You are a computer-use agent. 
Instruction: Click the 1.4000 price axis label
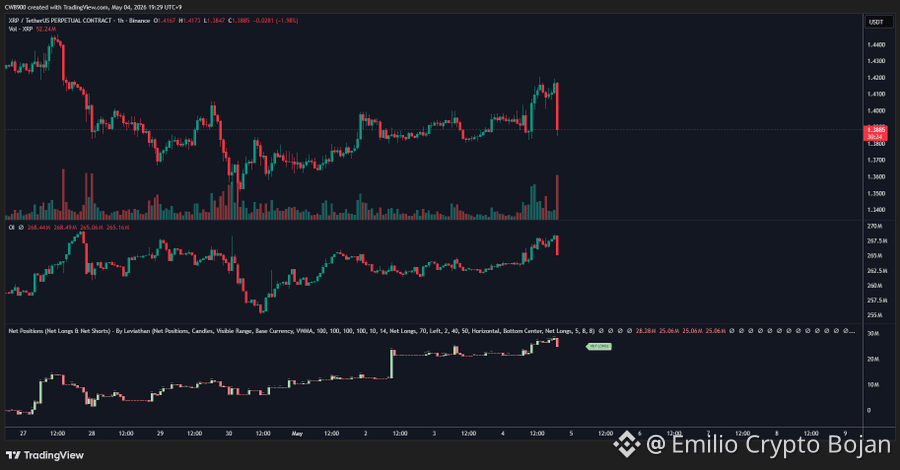coord(876,111)
